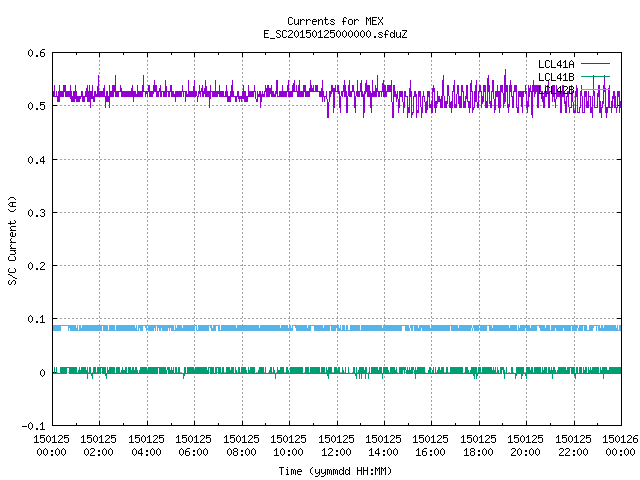Click the 'Time (yymmdd HH:MM)' axis label
This screenshot has height=480, width=640.
coord(335,471)
